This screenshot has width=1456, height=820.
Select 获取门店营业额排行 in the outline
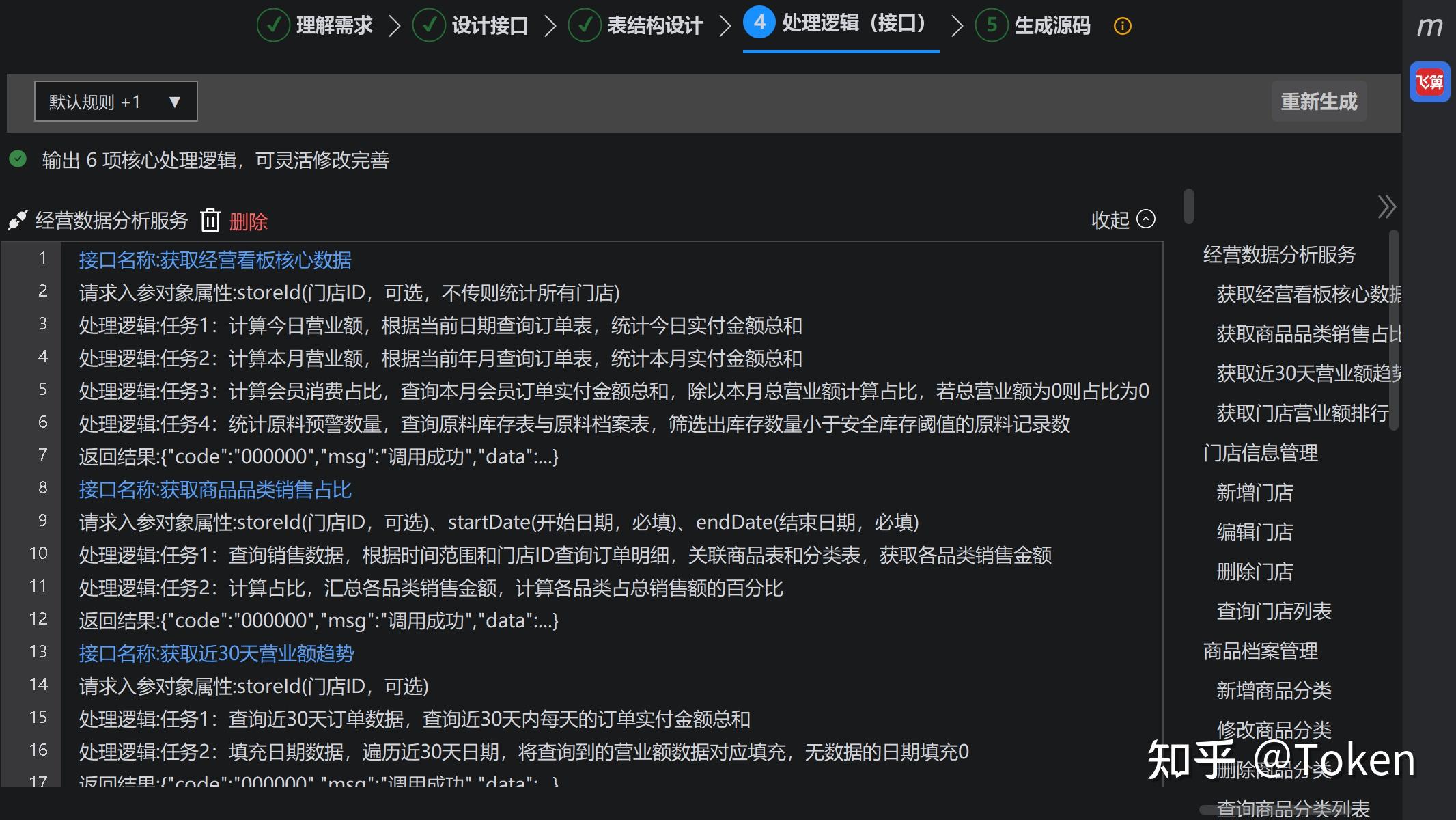[x=1302, y=413]
